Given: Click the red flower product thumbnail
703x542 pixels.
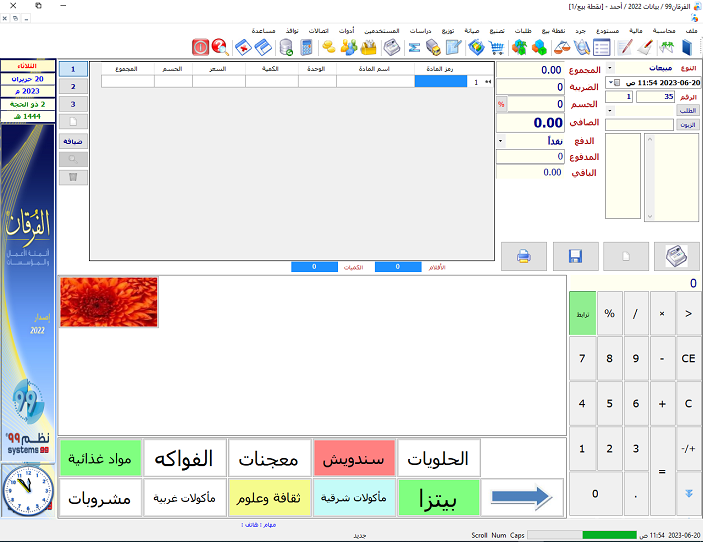Looking at the screenshot, I should 109,302.
